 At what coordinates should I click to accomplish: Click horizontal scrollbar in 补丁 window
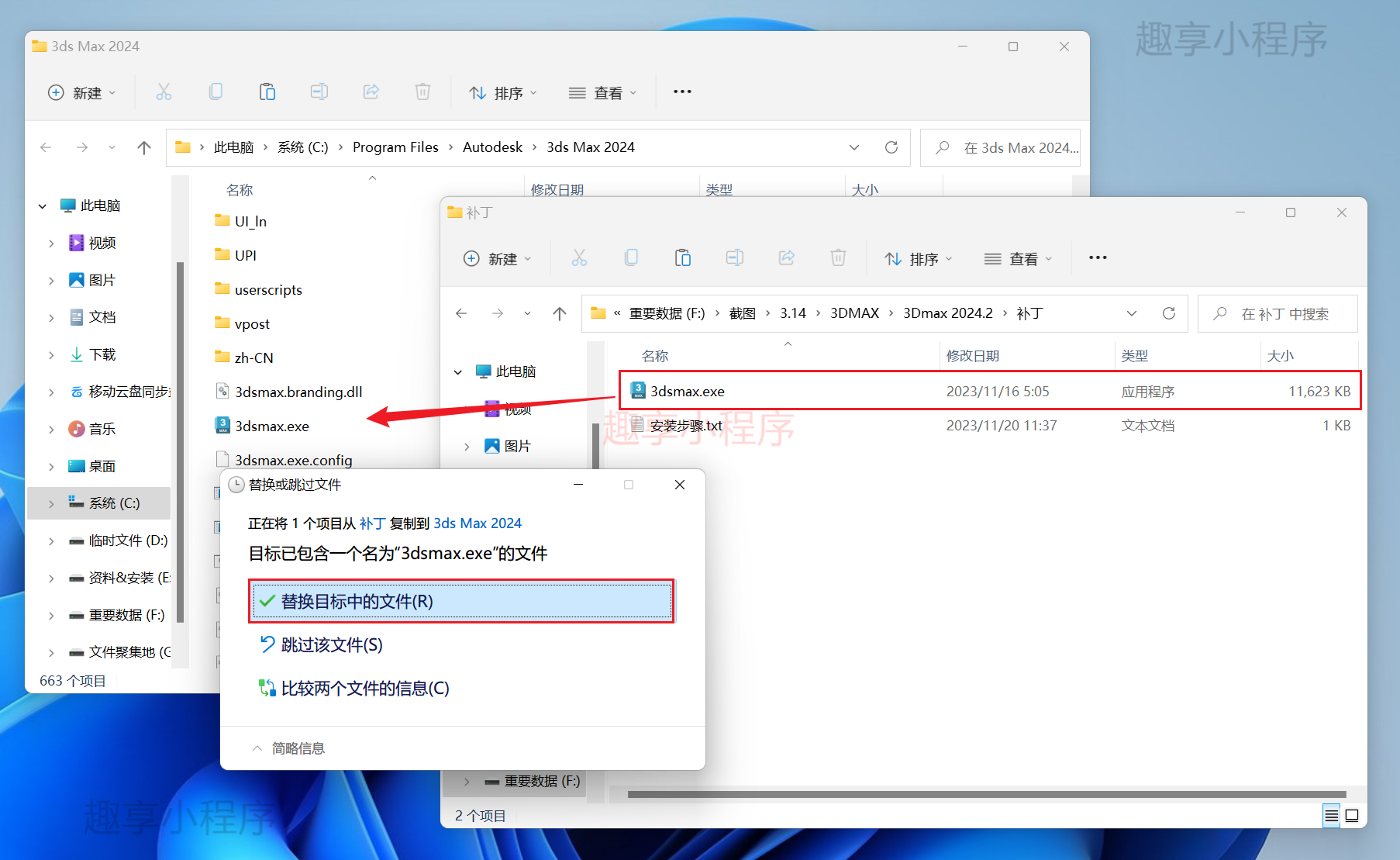(x=987, y=794)
